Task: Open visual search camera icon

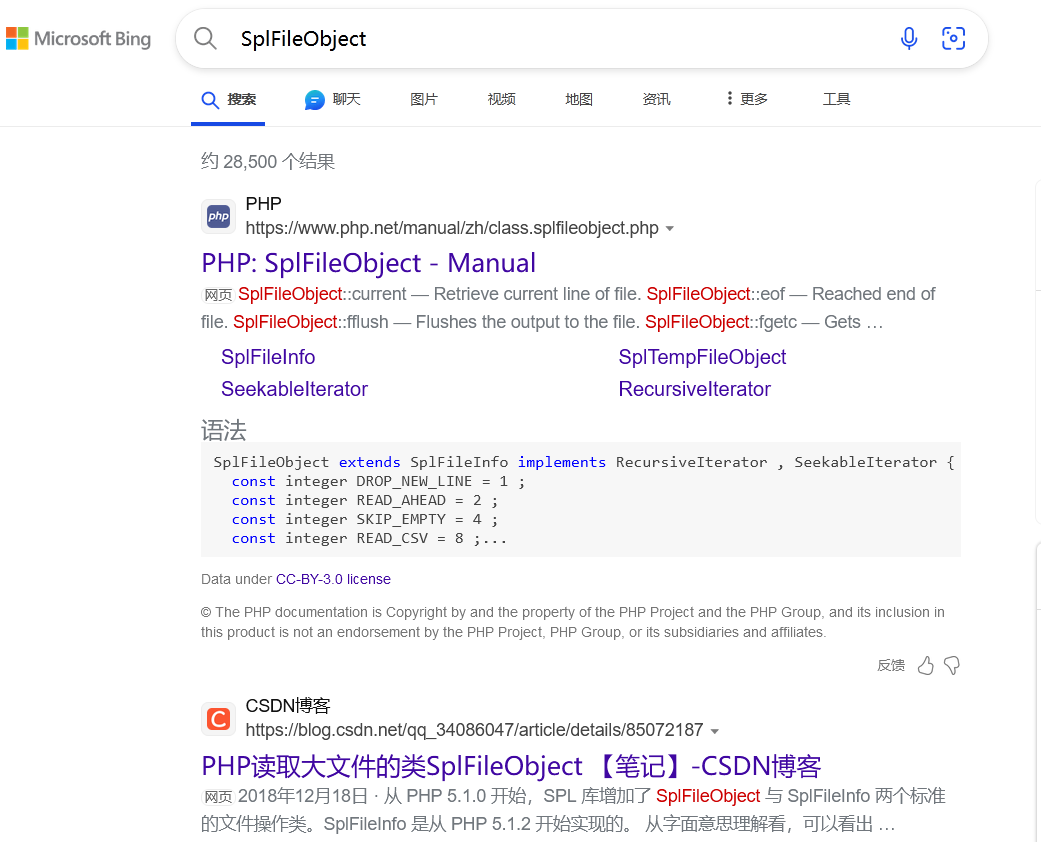Action: (x=953, y=39)
